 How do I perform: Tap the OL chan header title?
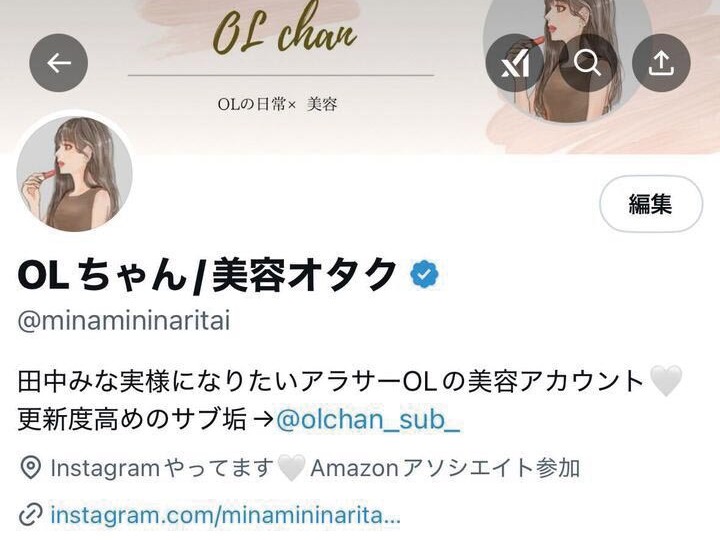tap(285, 30)
